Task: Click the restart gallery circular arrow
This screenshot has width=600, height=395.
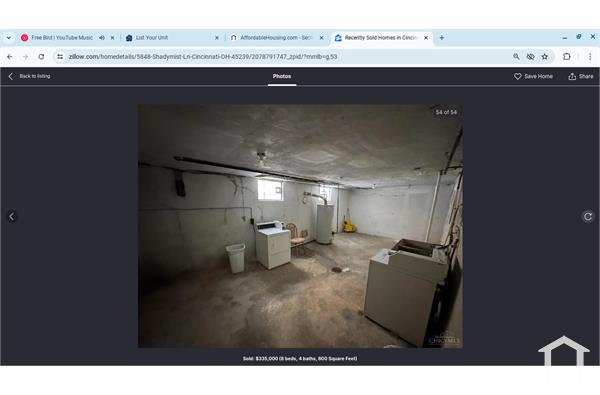Action: click(588, 216)
